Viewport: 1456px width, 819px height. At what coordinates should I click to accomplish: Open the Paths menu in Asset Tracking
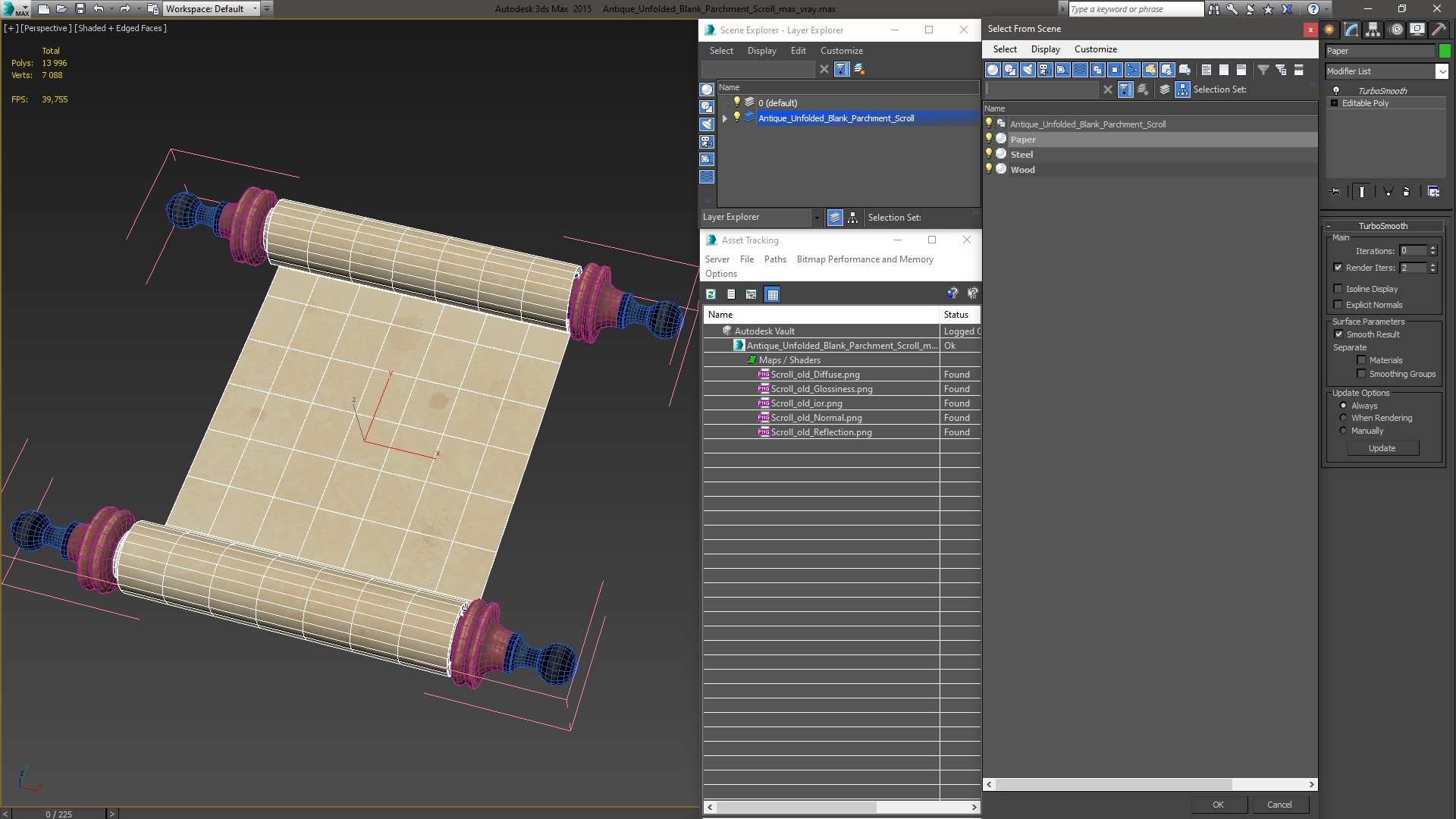[x=774, y=259]
